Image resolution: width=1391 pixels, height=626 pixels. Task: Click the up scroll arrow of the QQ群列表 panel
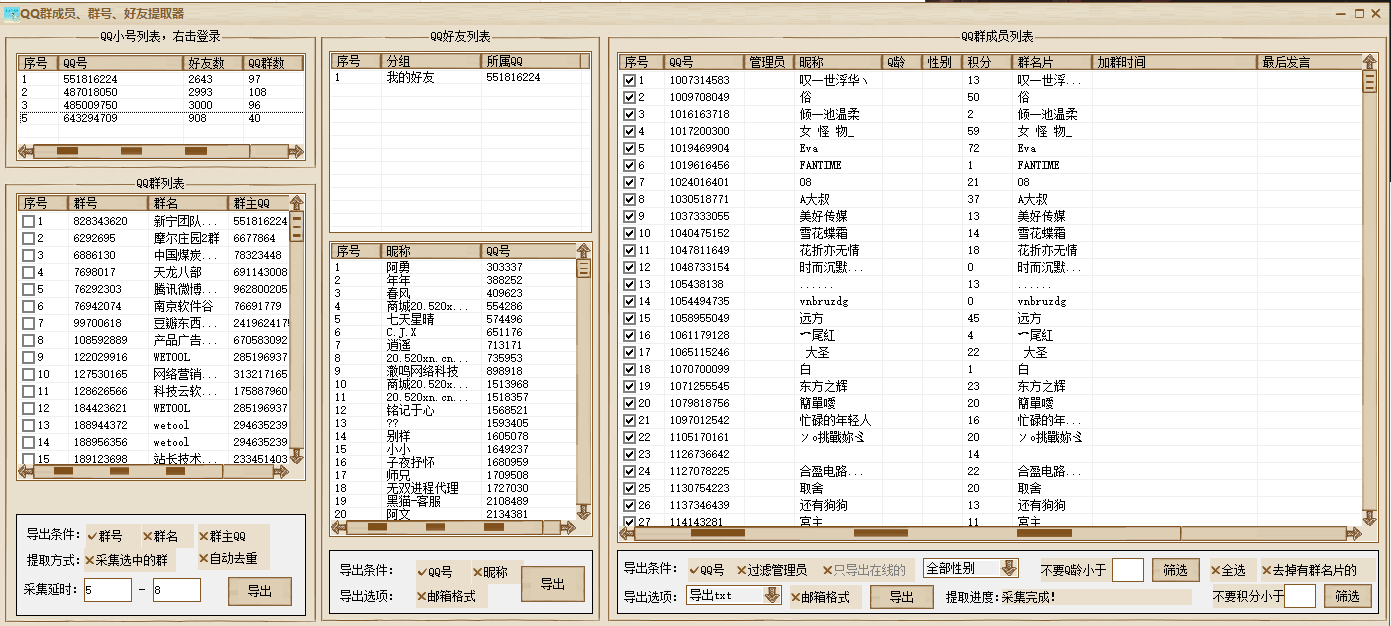tap(296, 202)
